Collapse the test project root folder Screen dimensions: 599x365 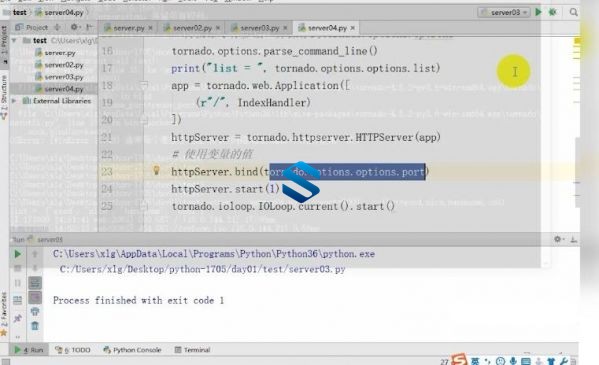(14, 40)
